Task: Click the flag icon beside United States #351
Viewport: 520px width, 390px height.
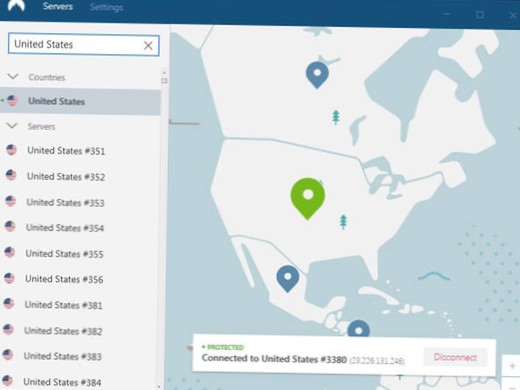Action: (x=11, y=150)
